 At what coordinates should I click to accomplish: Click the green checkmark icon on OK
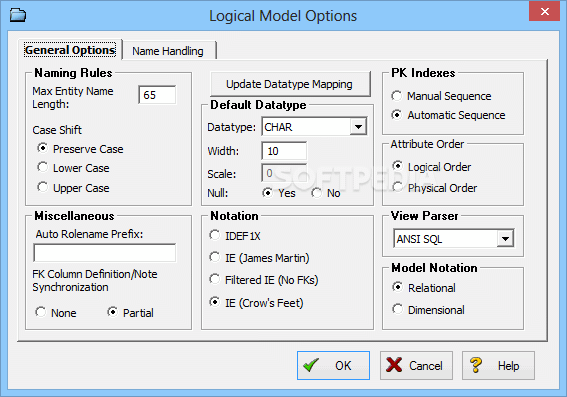point(311,365)
